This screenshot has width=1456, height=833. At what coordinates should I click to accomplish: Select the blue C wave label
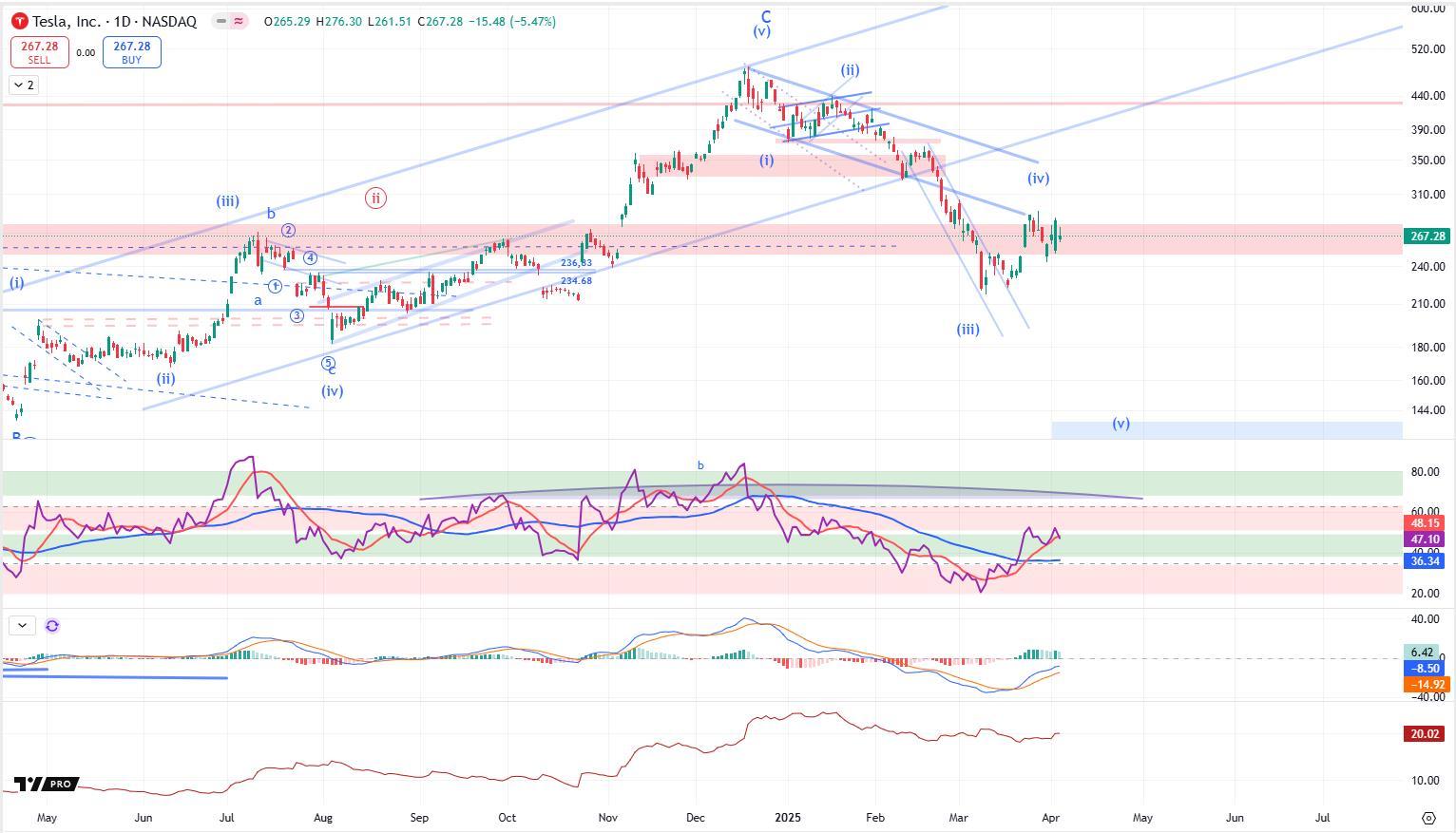(x=766, y=16)
